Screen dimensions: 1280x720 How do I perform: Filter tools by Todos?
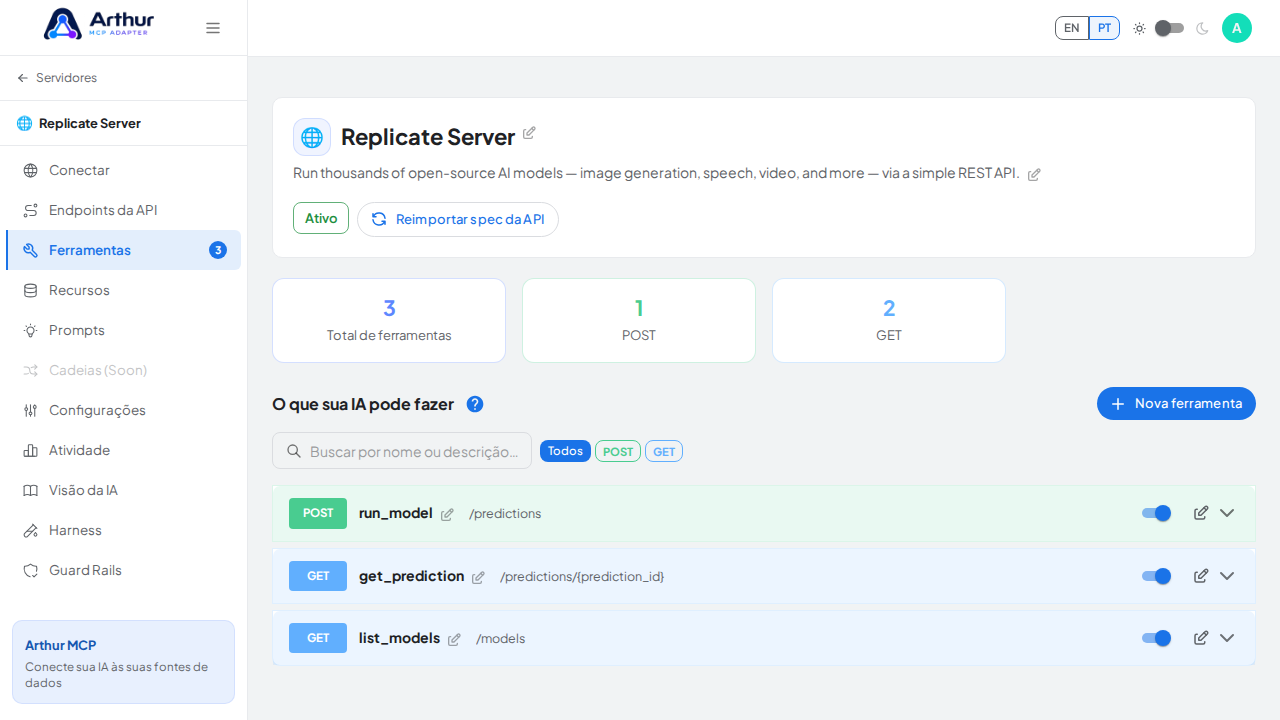[565, 451]
